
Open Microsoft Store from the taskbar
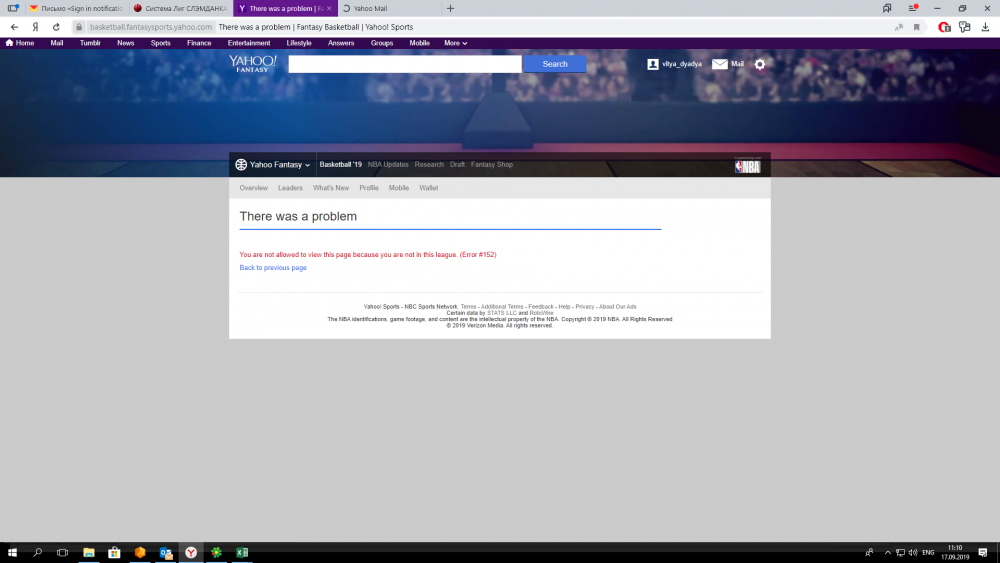(114, 552)
